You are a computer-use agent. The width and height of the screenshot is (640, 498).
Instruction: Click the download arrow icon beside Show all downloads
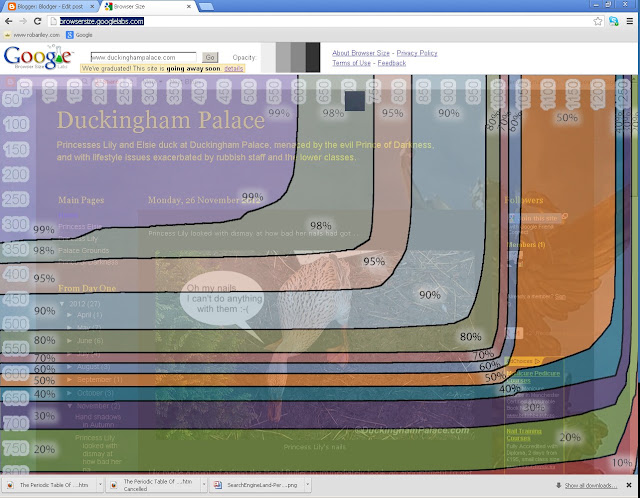click(x=558, y=485)
